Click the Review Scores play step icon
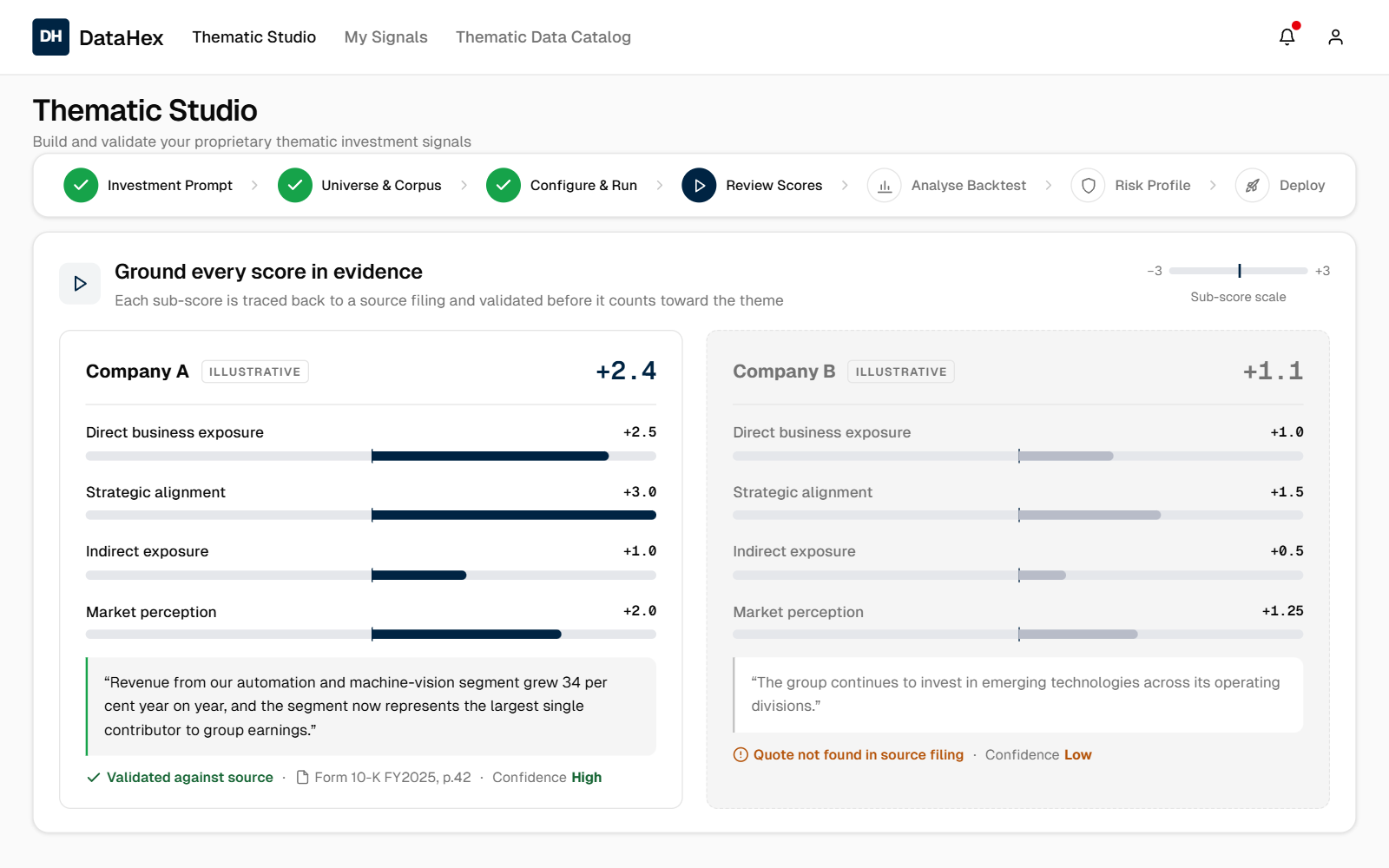Viewport: 1389px width, 868px height. (x=699, y=185)
